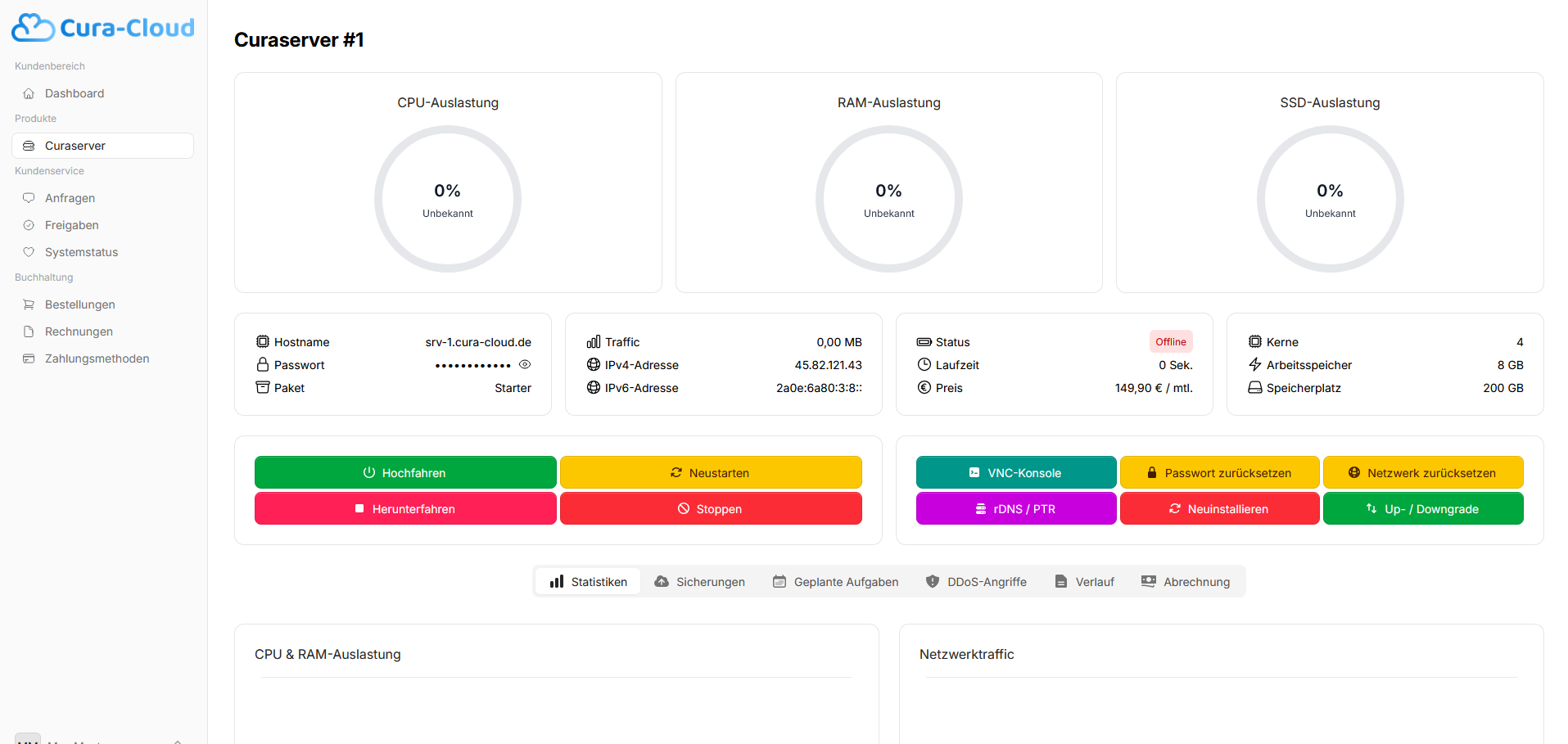Open the DDoS-Angriffe tab

976,582
